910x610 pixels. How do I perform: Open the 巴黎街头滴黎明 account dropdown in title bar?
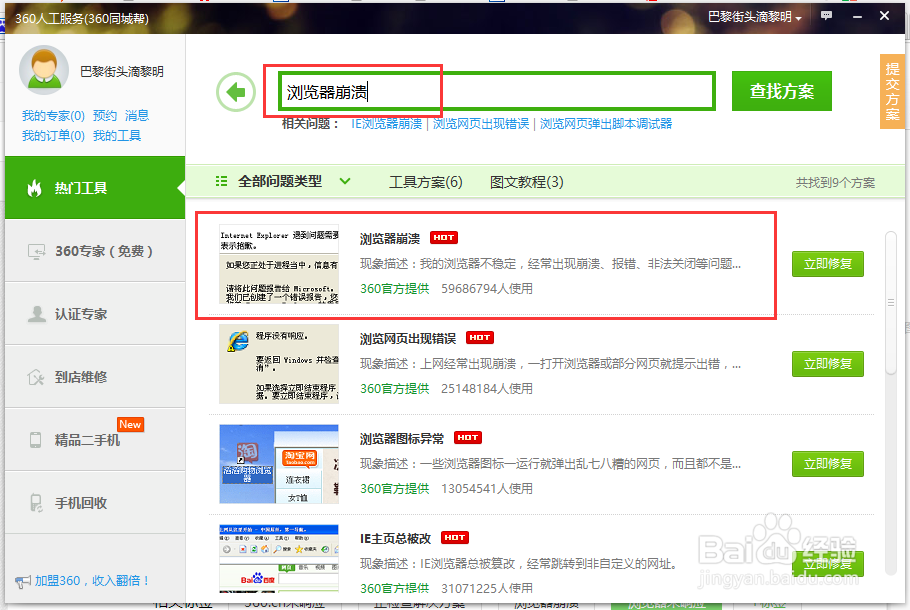click(x=754, y=17)
